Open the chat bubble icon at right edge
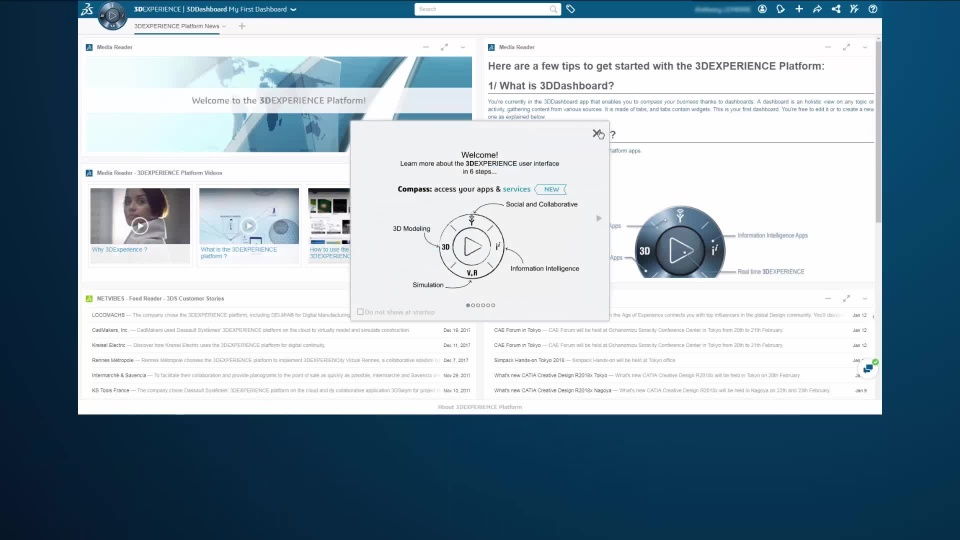The width and height of the screenshot is (960, 540). pyautogui.click(x=868, y=369)
